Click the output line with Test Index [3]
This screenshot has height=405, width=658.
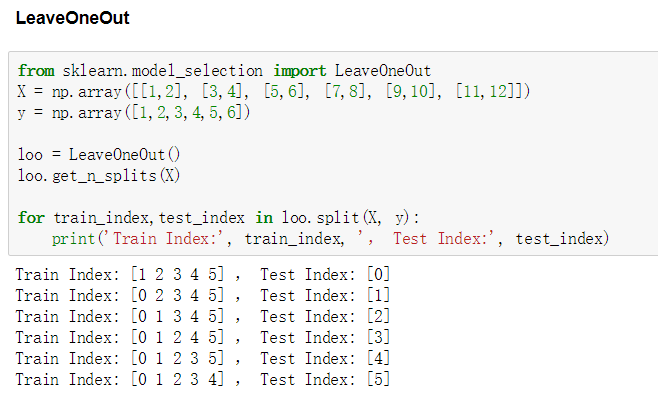[x=203, y=337]
